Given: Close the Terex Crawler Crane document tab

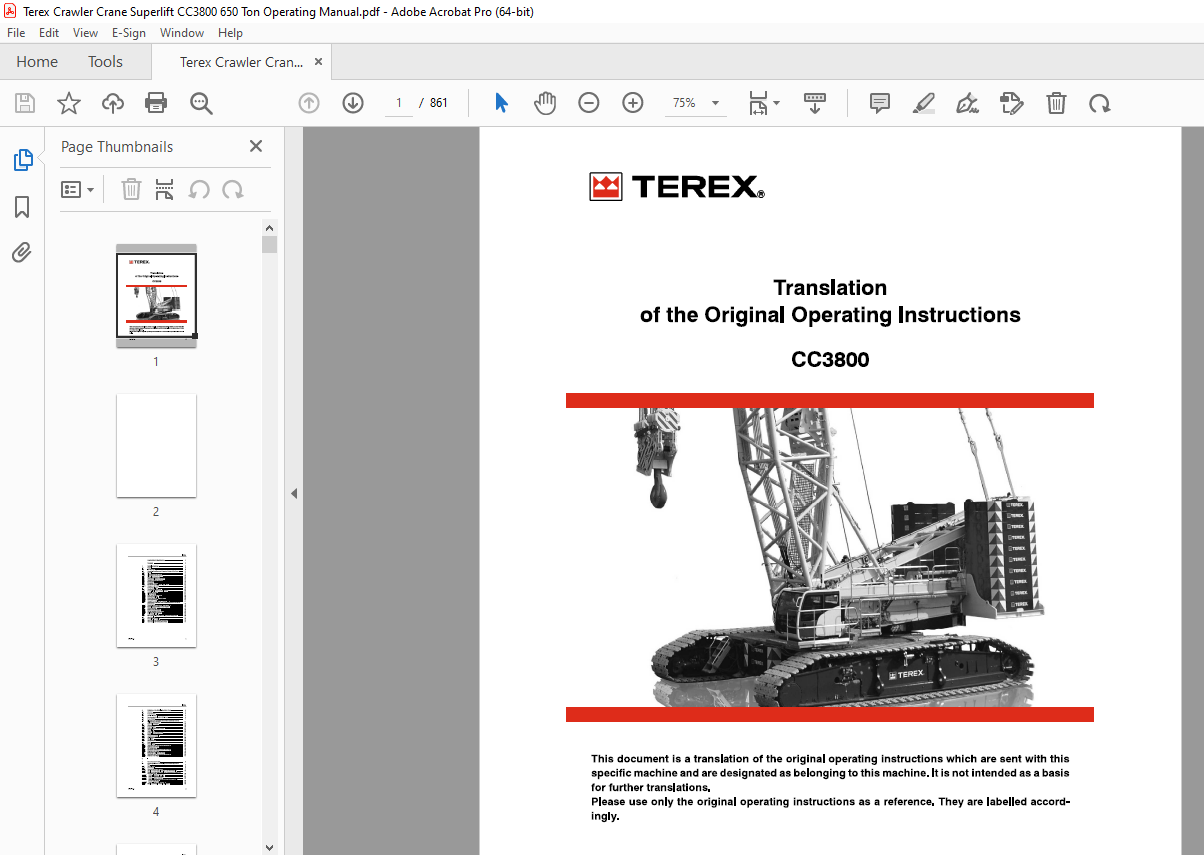Looking at the screenshot, I should (x=318, y=62).
